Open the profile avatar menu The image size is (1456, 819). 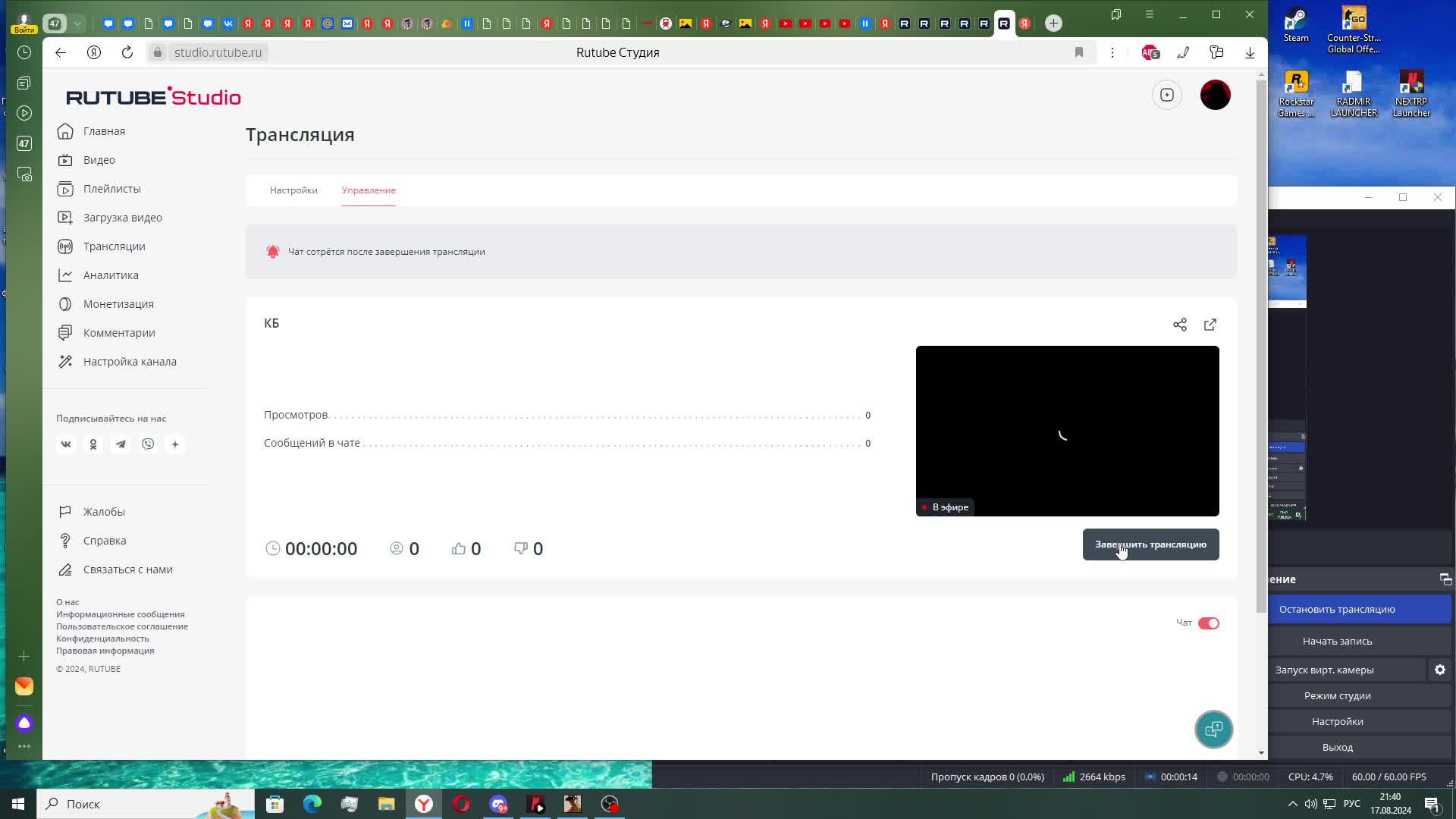point(1215,95)
